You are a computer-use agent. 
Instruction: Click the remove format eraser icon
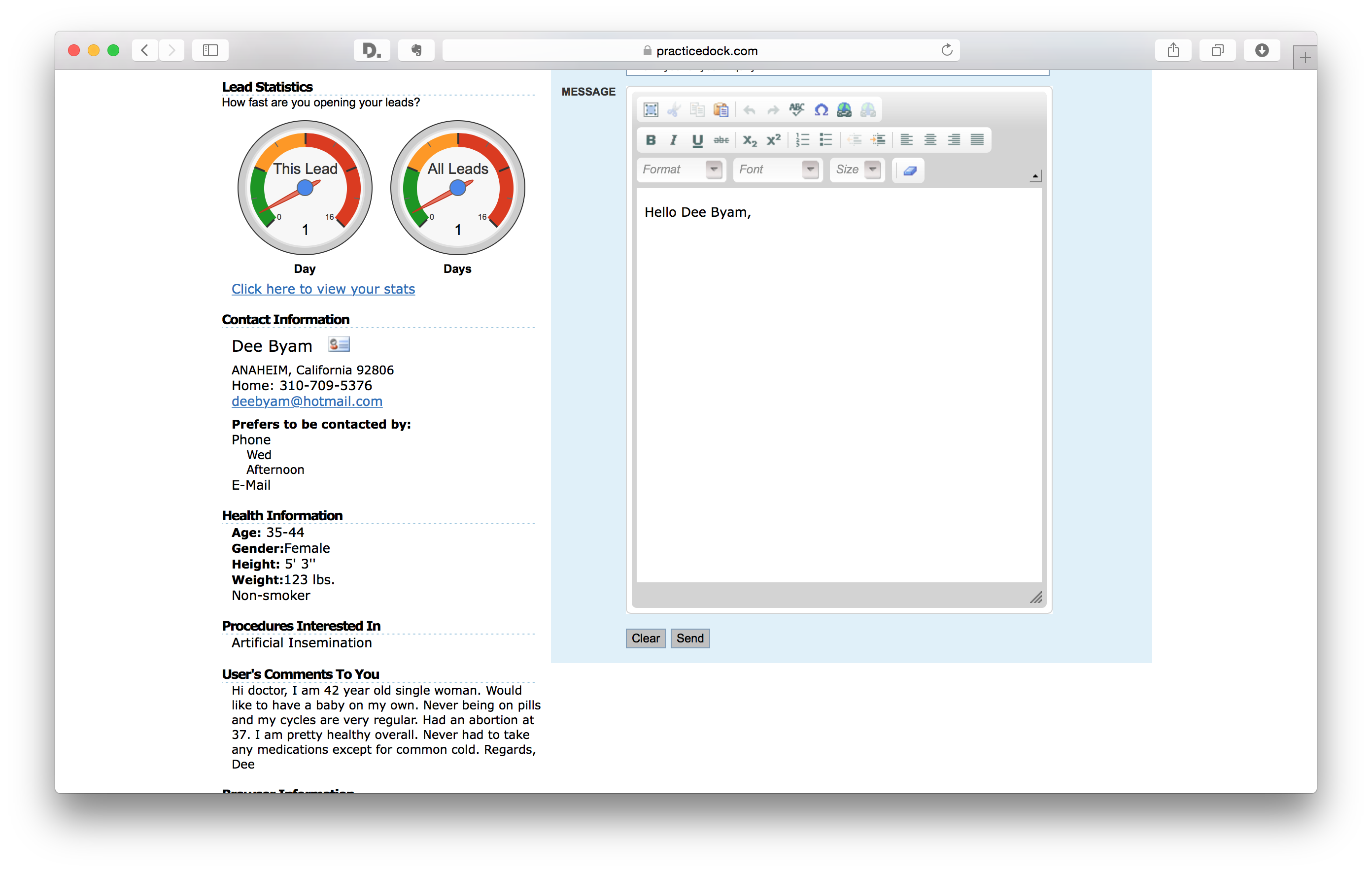tap(910, 170)
